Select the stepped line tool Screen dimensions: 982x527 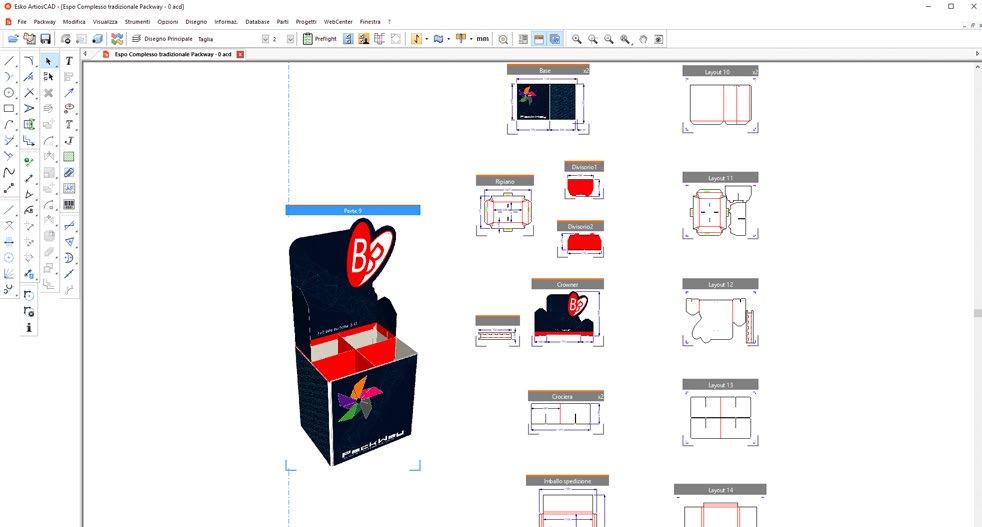pos(29,140)
